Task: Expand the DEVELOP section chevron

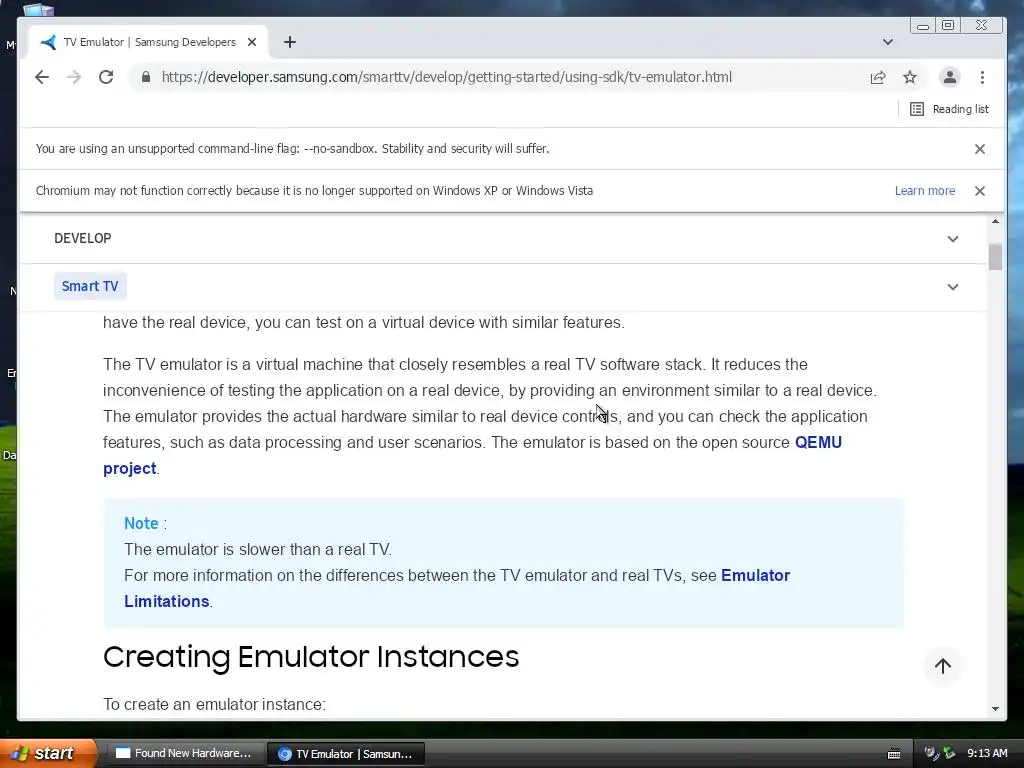Action: [953, 239]
